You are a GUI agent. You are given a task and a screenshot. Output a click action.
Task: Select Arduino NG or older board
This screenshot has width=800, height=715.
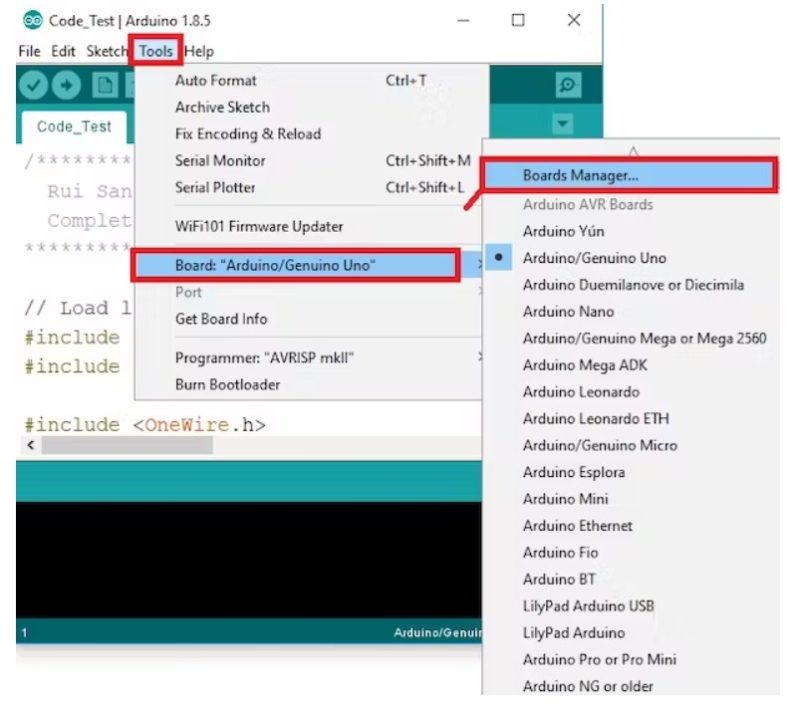click(631, 686)
